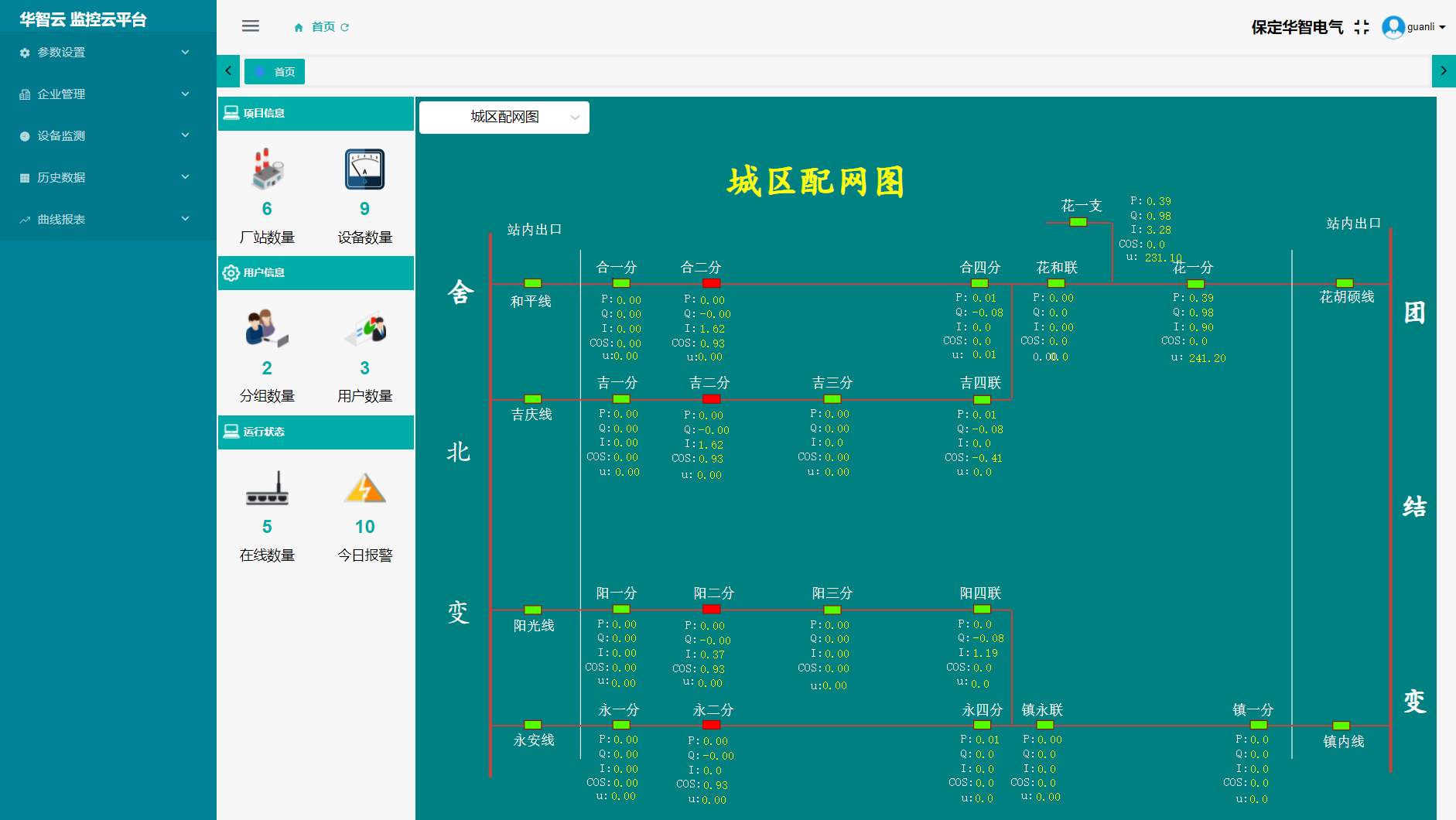1456x820 pixels.
Task: Click the green switch under 花和联
Action: click(1056, 283)
